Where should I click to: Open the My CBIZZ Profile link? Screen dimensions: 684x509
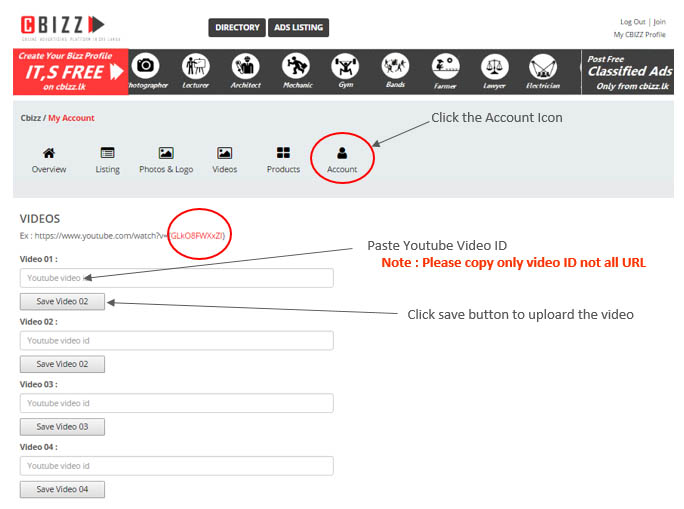click(640, 35)
